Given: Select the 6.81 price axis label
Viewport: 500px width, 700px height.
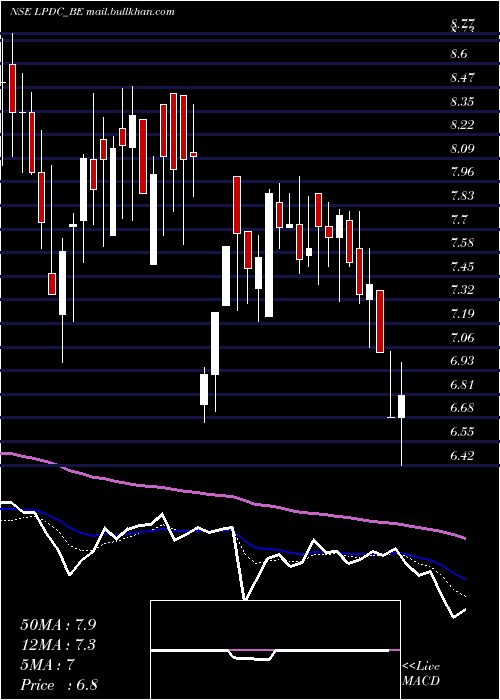Looking at the screenshot, I should (462, 384).
